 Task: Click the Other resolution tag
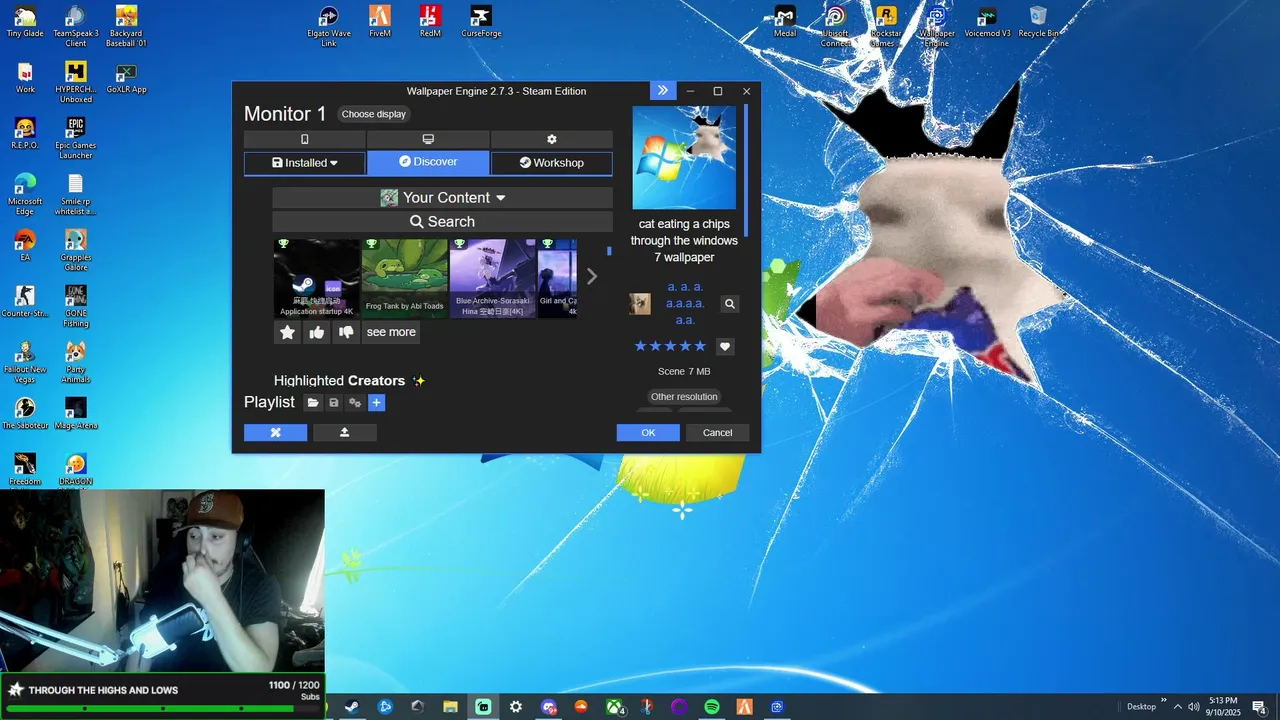(x=684, y=397)
